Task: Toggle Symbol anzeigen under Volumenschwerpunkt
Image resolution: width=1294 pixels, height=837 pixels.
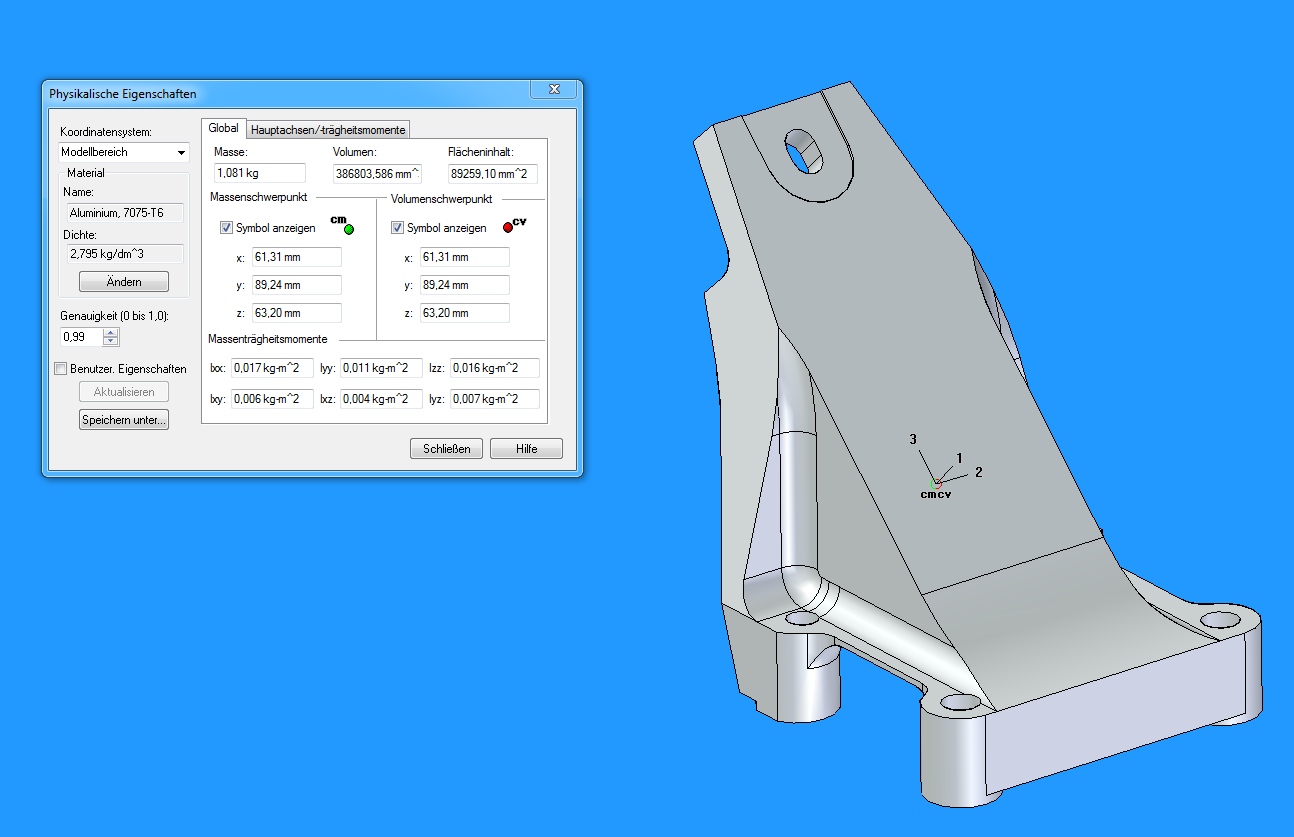Action: [x=397, y=228]
